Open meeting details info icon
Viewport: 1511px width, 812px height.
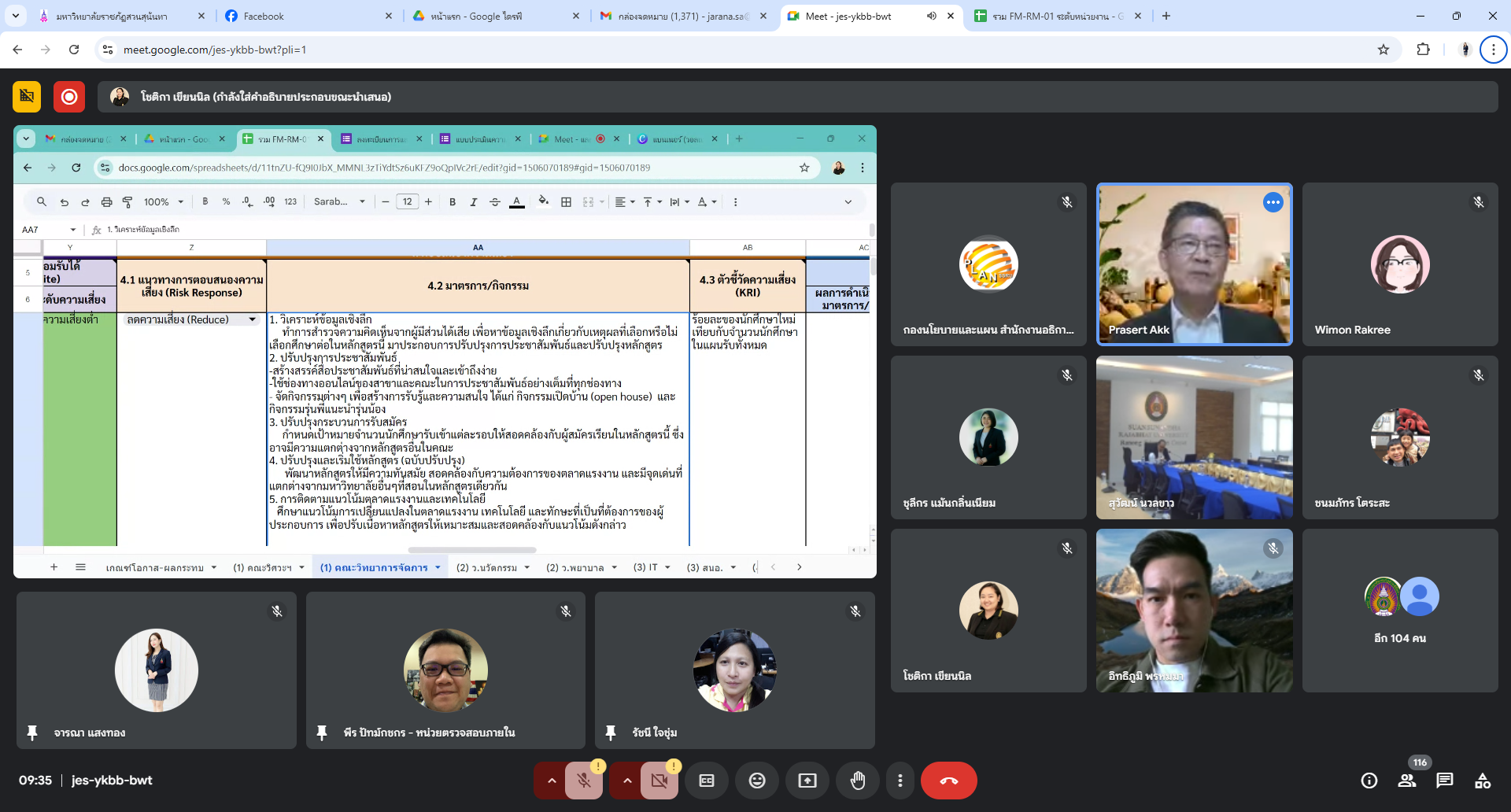pos(1369,781)
